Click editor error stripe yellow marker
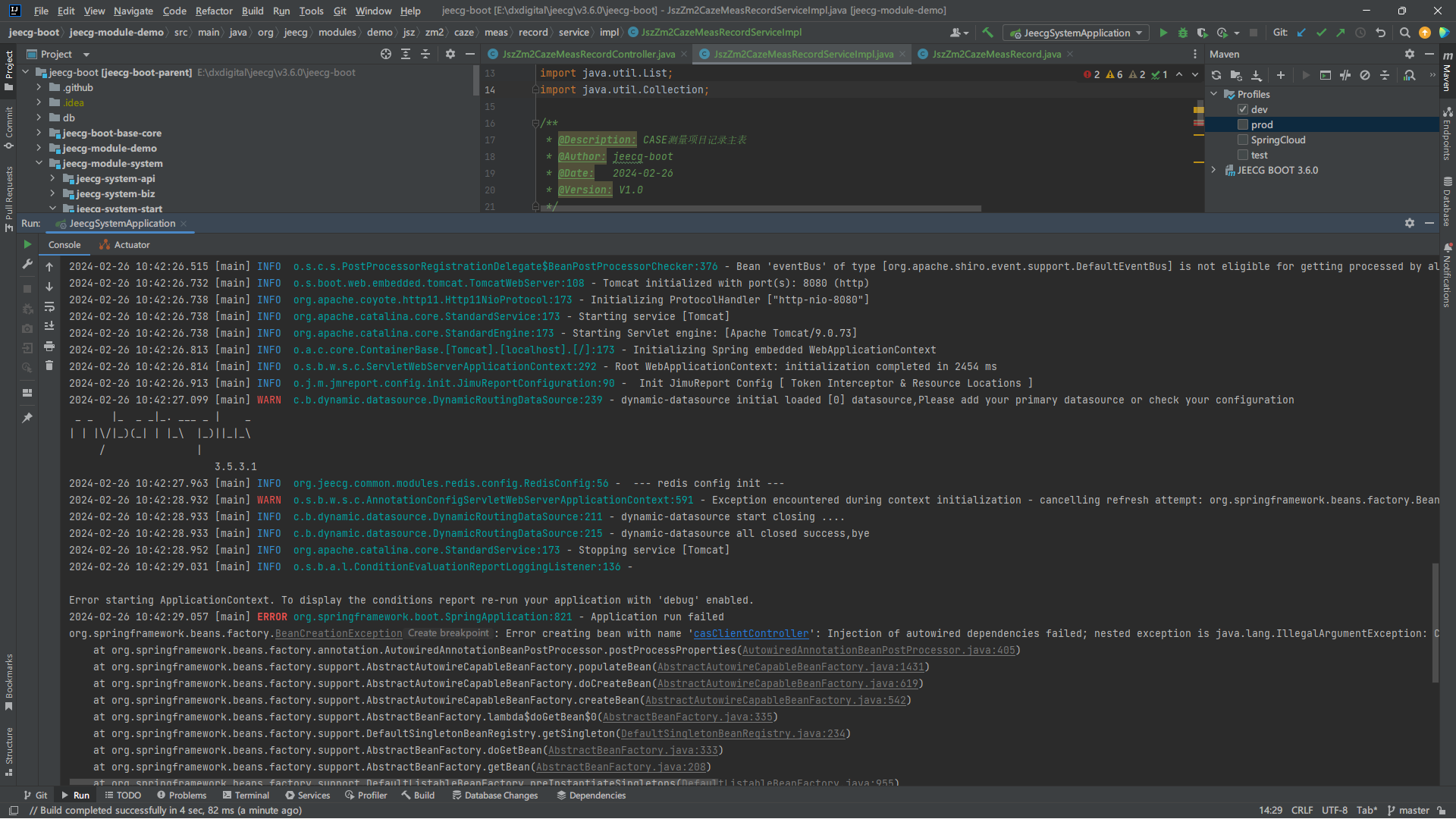This screenshot has height=819, width=1456. click(x=1198, y=111)
